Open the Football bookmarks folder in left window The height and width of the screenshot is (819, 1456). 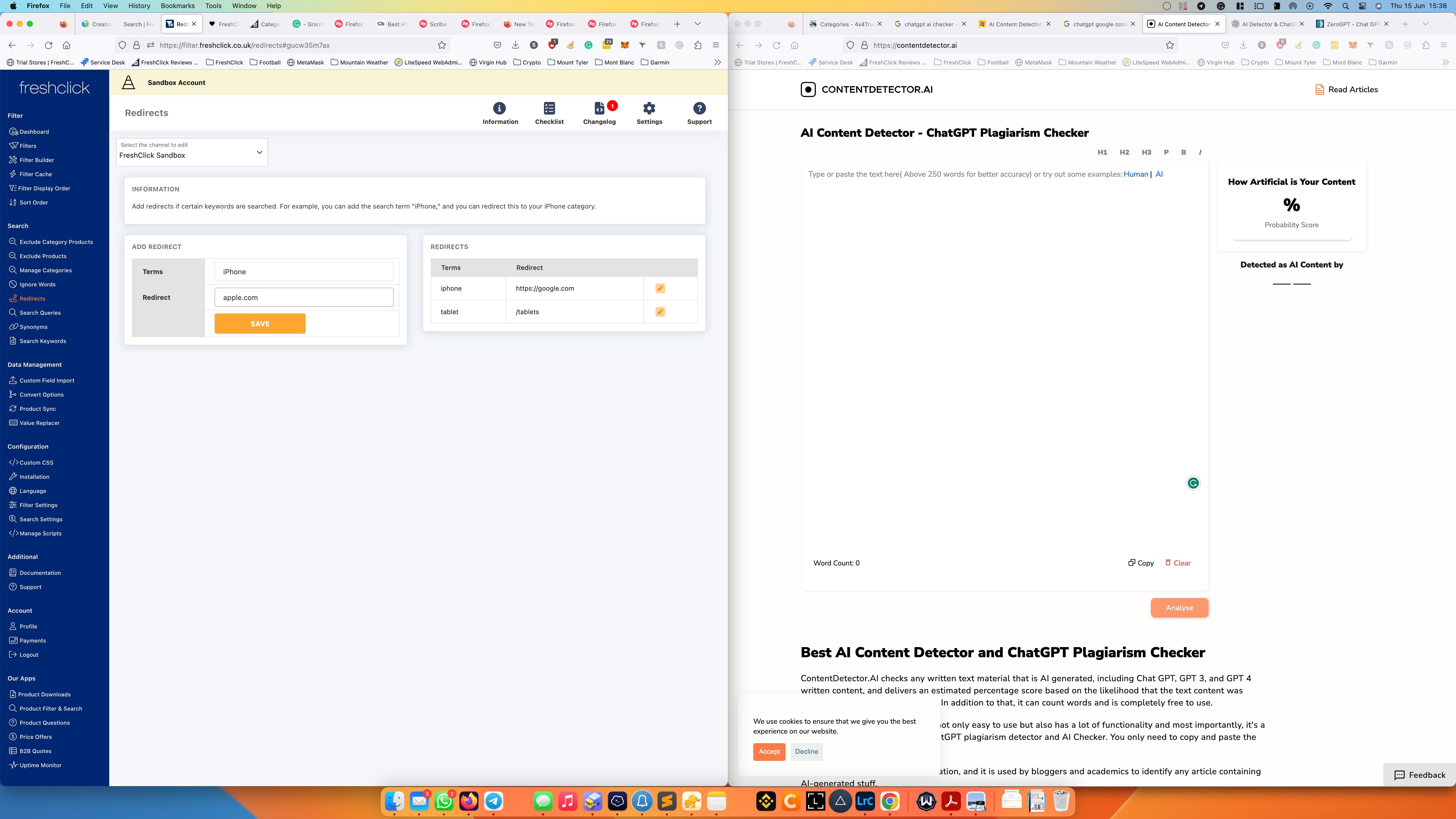coord(265,62)
